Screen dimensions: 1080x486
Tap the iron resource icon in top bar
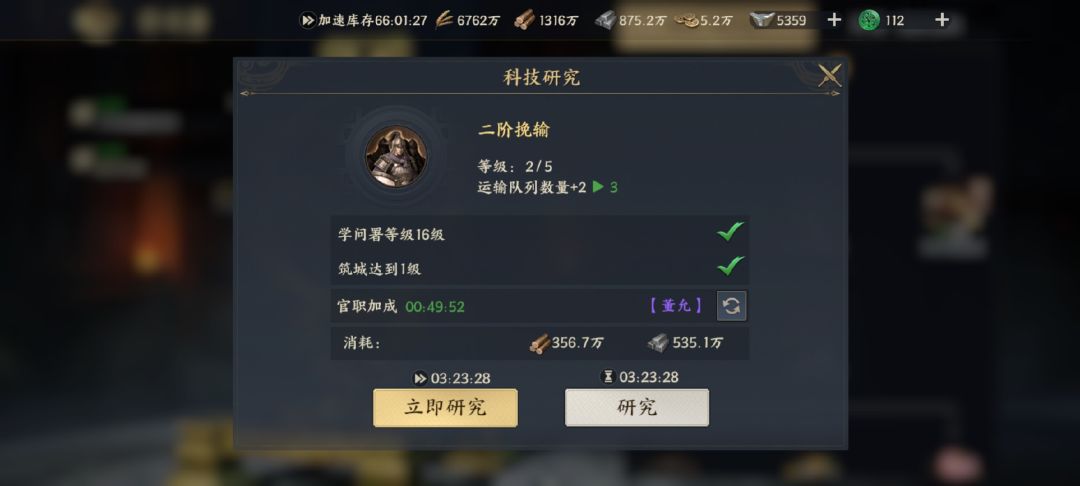[x=605, y=21]
